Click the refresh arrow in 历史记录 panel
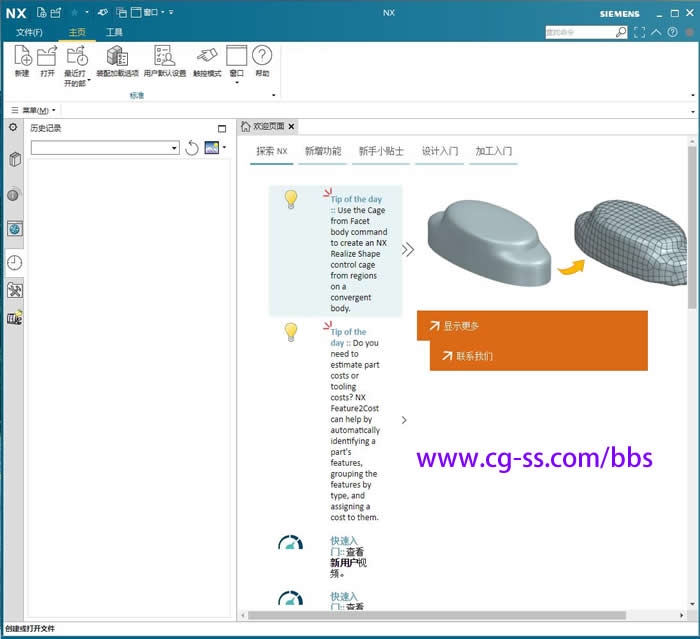Screen dimensions: 700x639 192,148
